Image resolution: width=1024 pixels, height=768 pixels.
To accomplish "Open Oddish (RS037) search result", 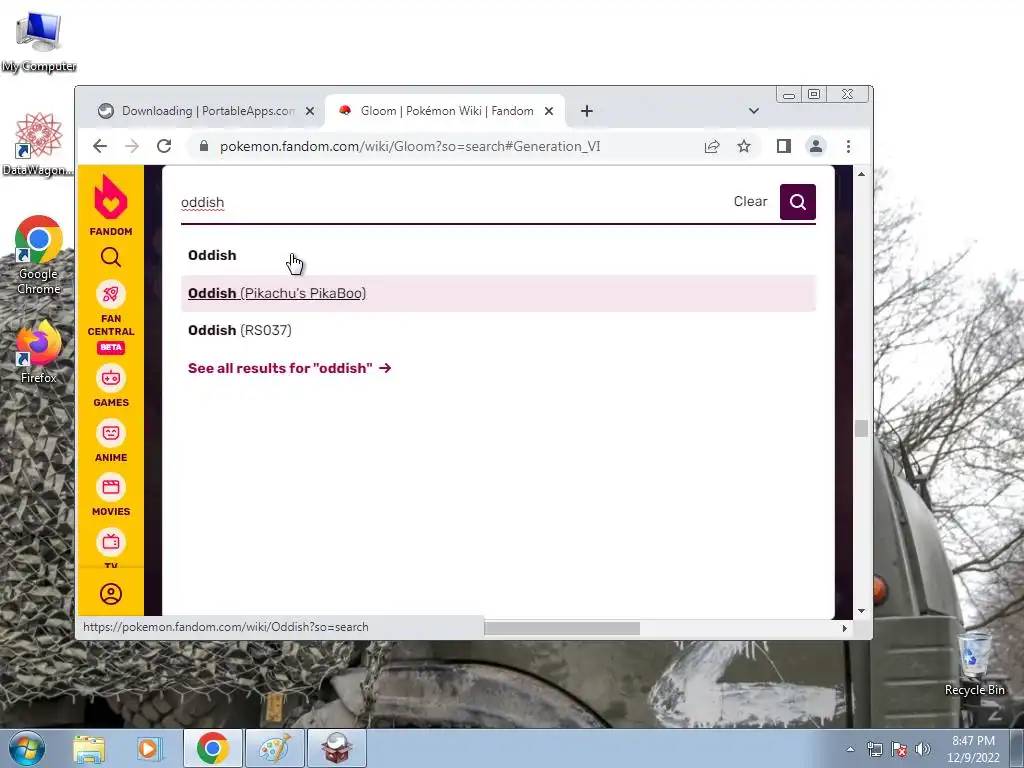I will [498, 330].
